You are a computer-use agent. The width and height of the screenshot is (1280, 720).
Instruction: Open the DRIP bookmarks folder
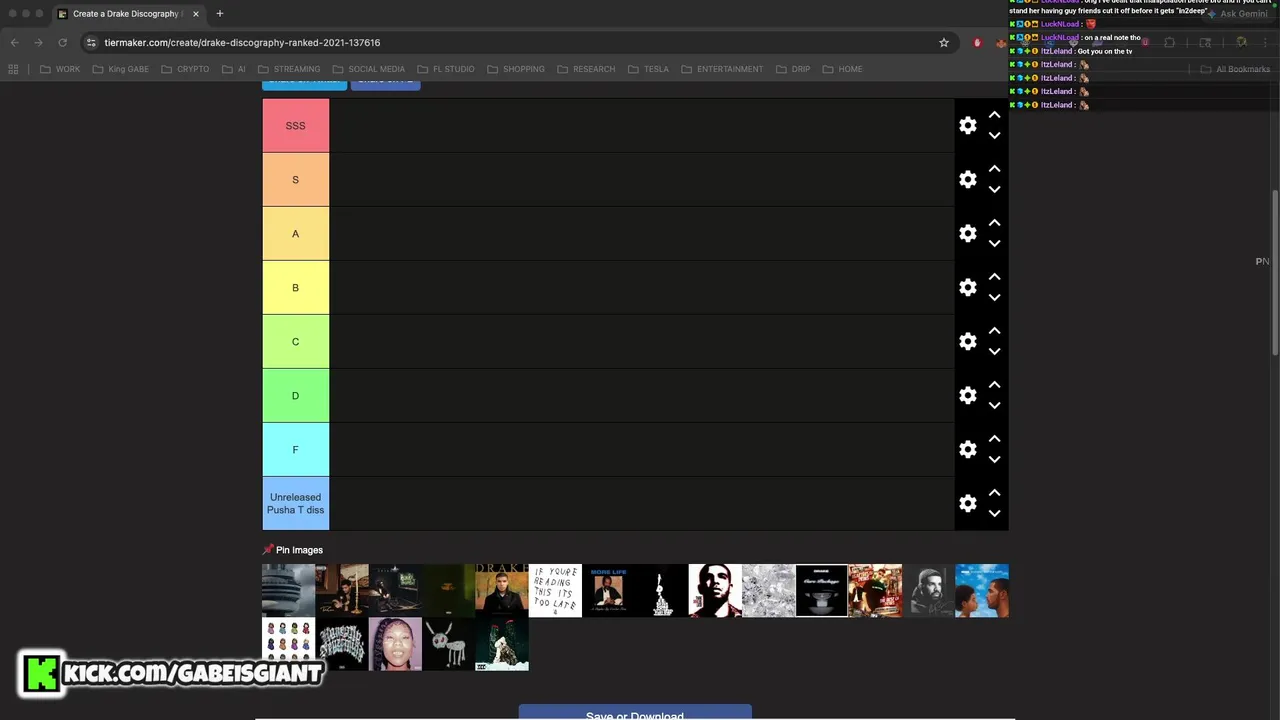792,69
